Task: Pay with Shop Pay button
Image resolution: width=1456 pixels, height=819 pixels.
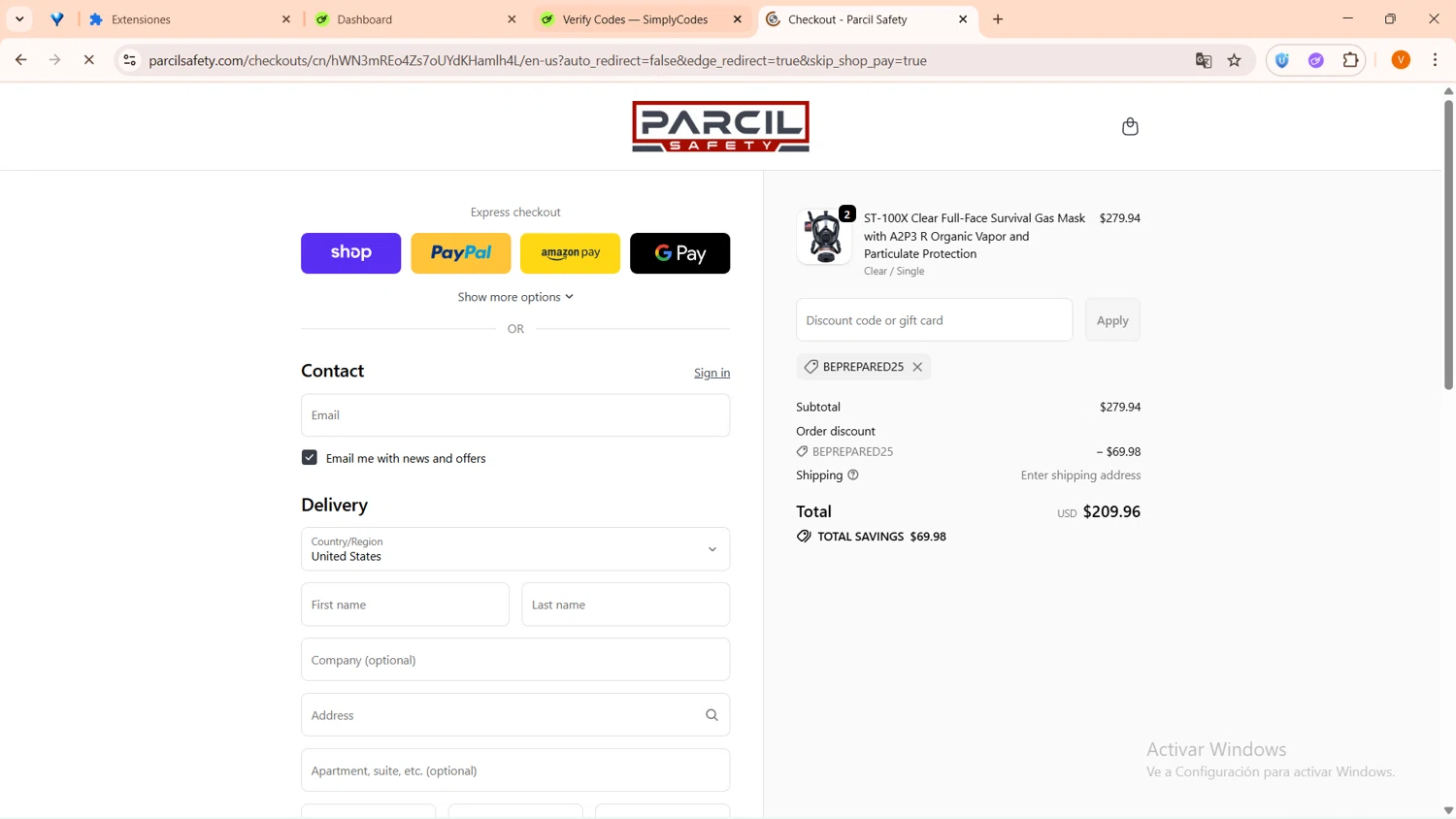Action: (350, 253)
